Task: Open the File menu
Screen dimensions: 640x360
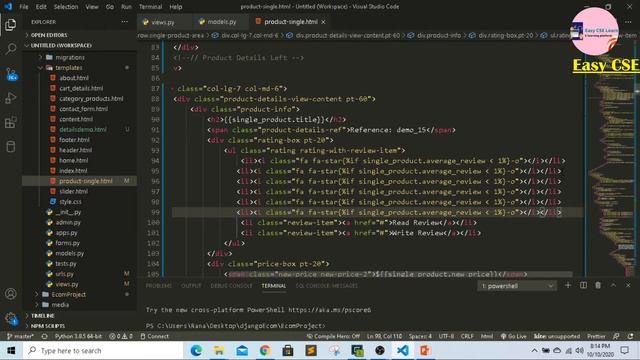Action: pyautogui.click(x=24, y=7)
